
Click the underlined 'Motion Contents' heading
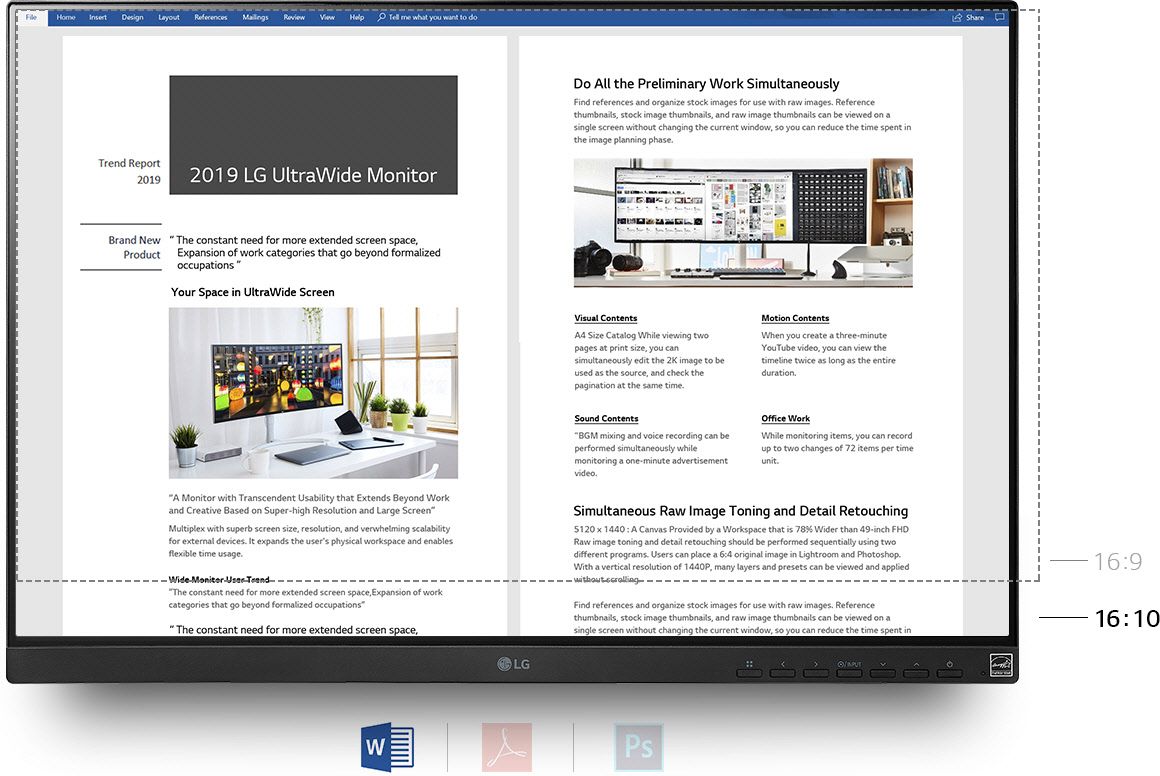click(x=795, y=318)
